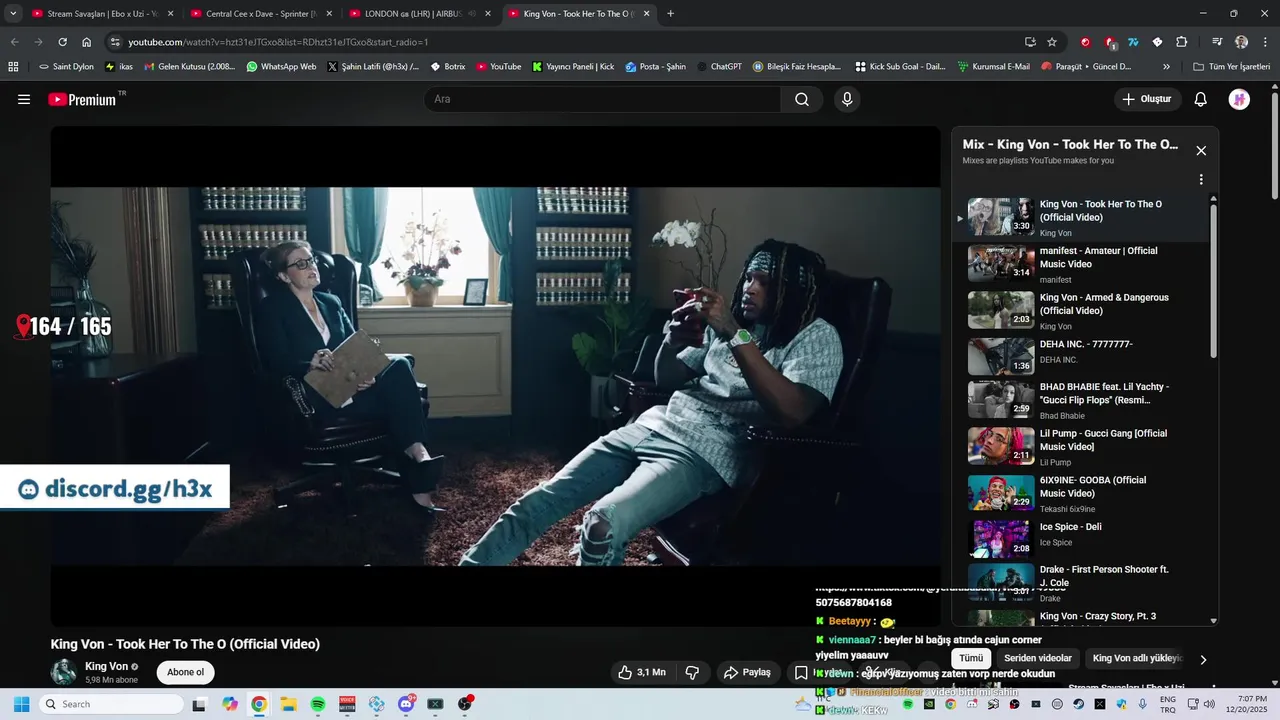This screenshot has width=1280, height=720.
Task: Open the mix playlist three-dot options
Action: [x=1201, y=180]
